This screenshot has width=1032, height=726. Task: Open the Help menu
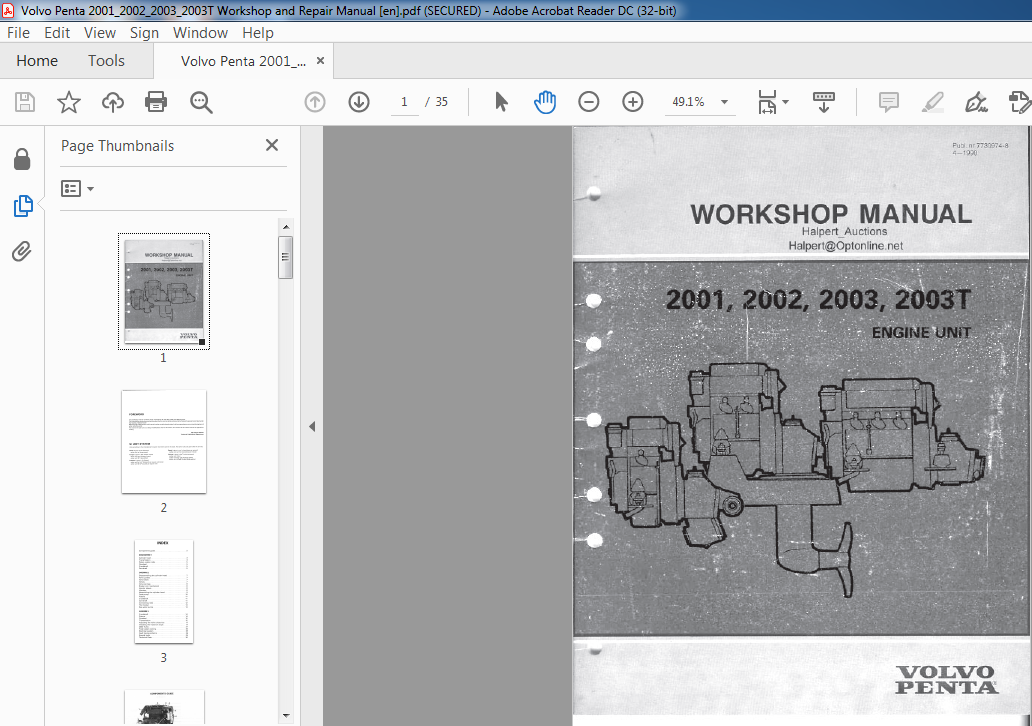pyautogui.click(x=257, y=32)
